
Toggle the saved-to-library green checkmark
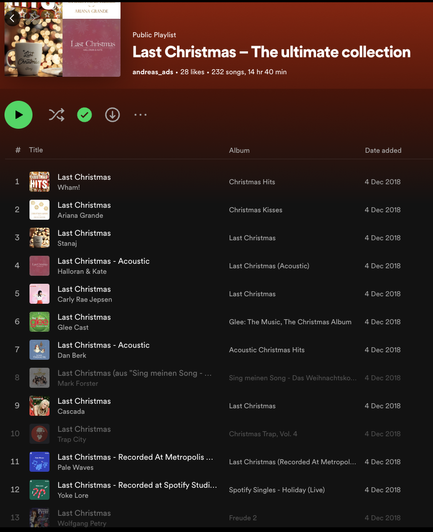pyautogui.click(x=84, y=115)
